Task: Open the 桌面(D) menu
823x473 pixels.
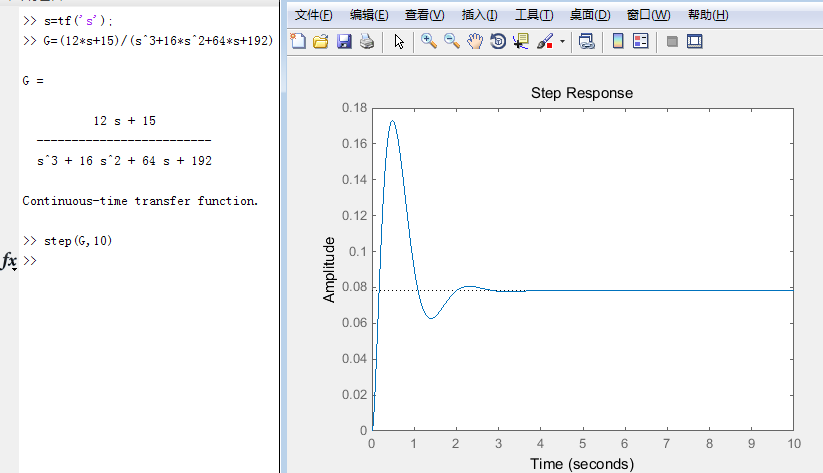Action: [x=590, y=15]
